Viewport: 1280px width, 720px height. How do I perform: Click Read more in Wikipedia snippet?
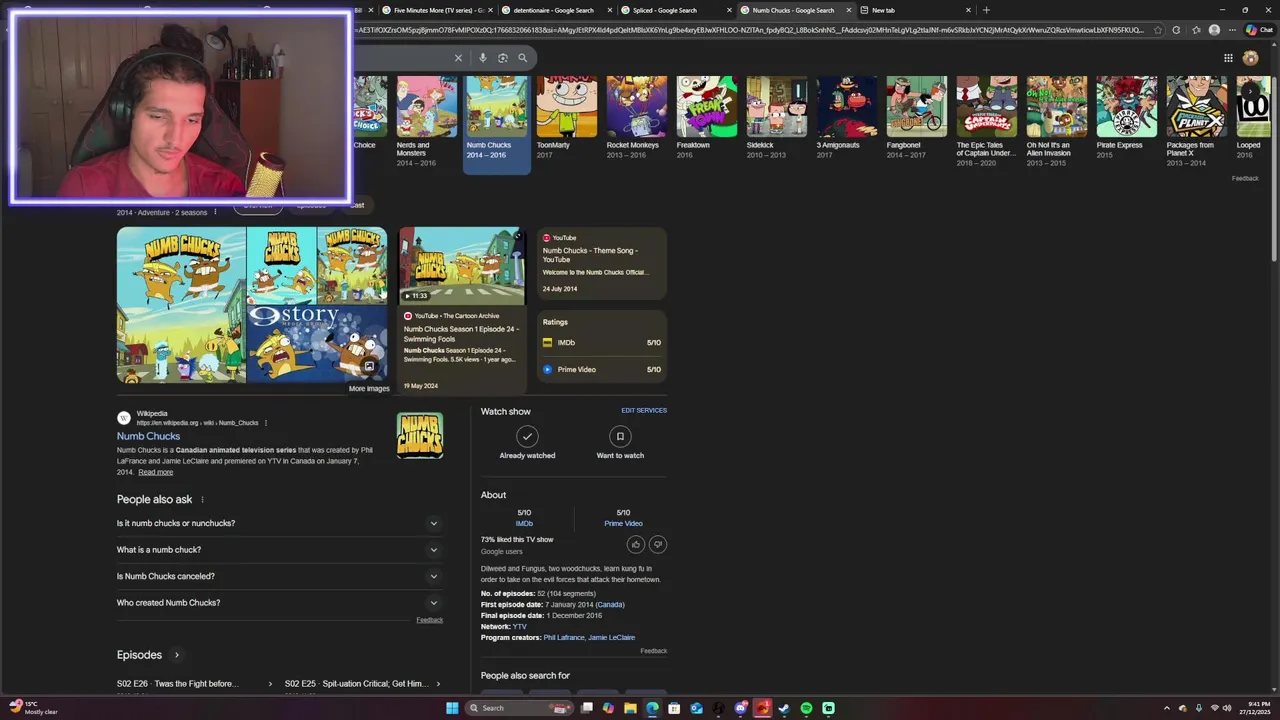pyautogui.click(x=155, y=472)
